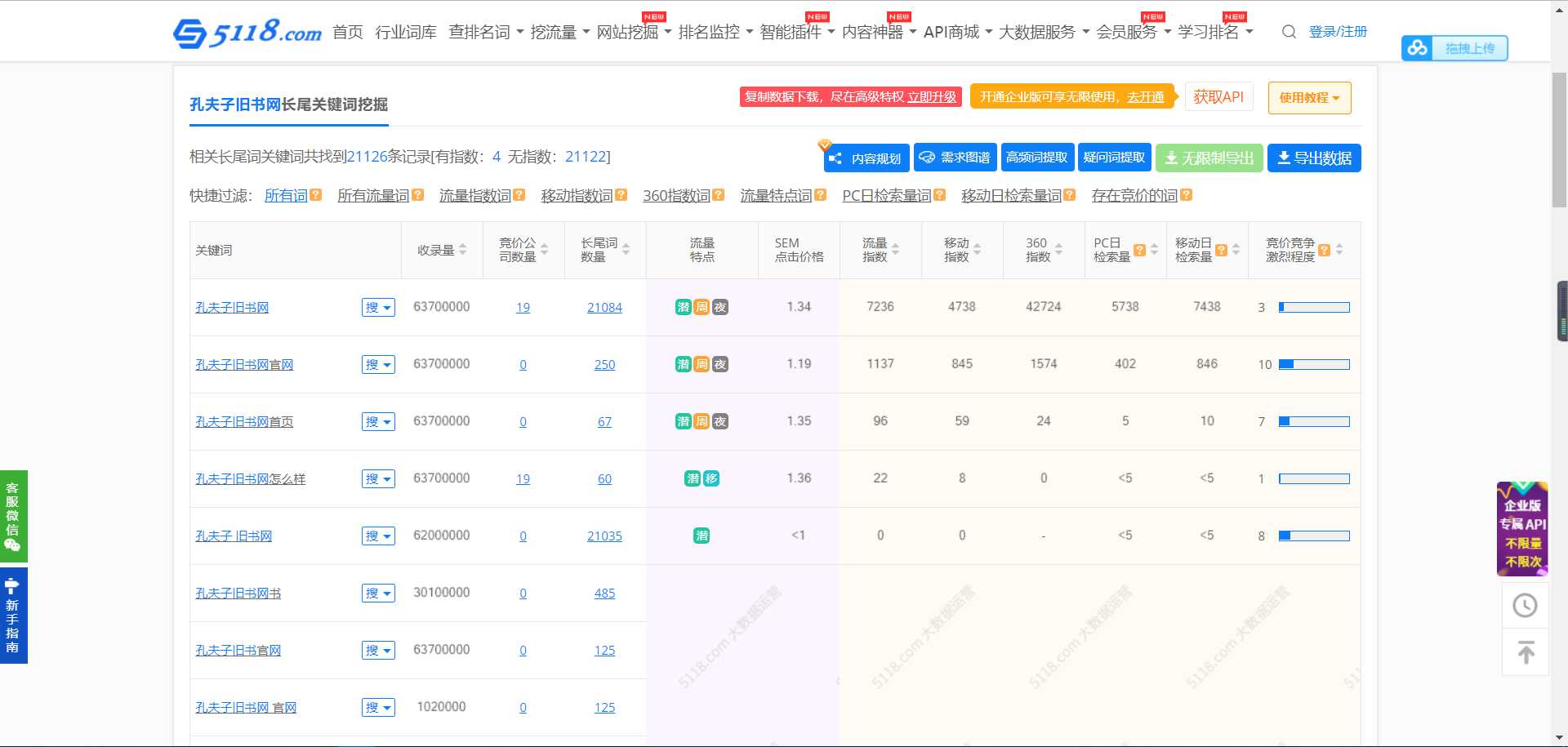Open API商城 menu
Viewport: 1568px width, 747px height.
[958, 32]
